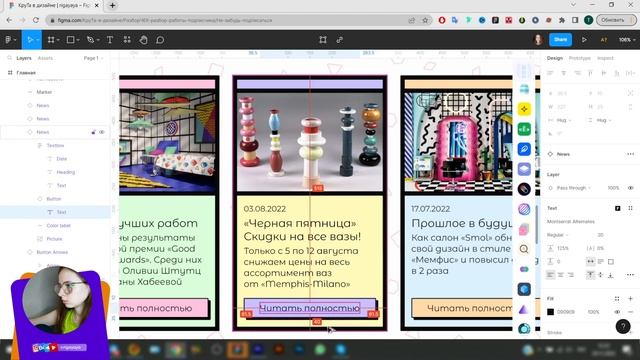Open text type details ellipsis menu
Image resolution: width=640 pixels, height=360 pixels.
[x=630, y=275]
